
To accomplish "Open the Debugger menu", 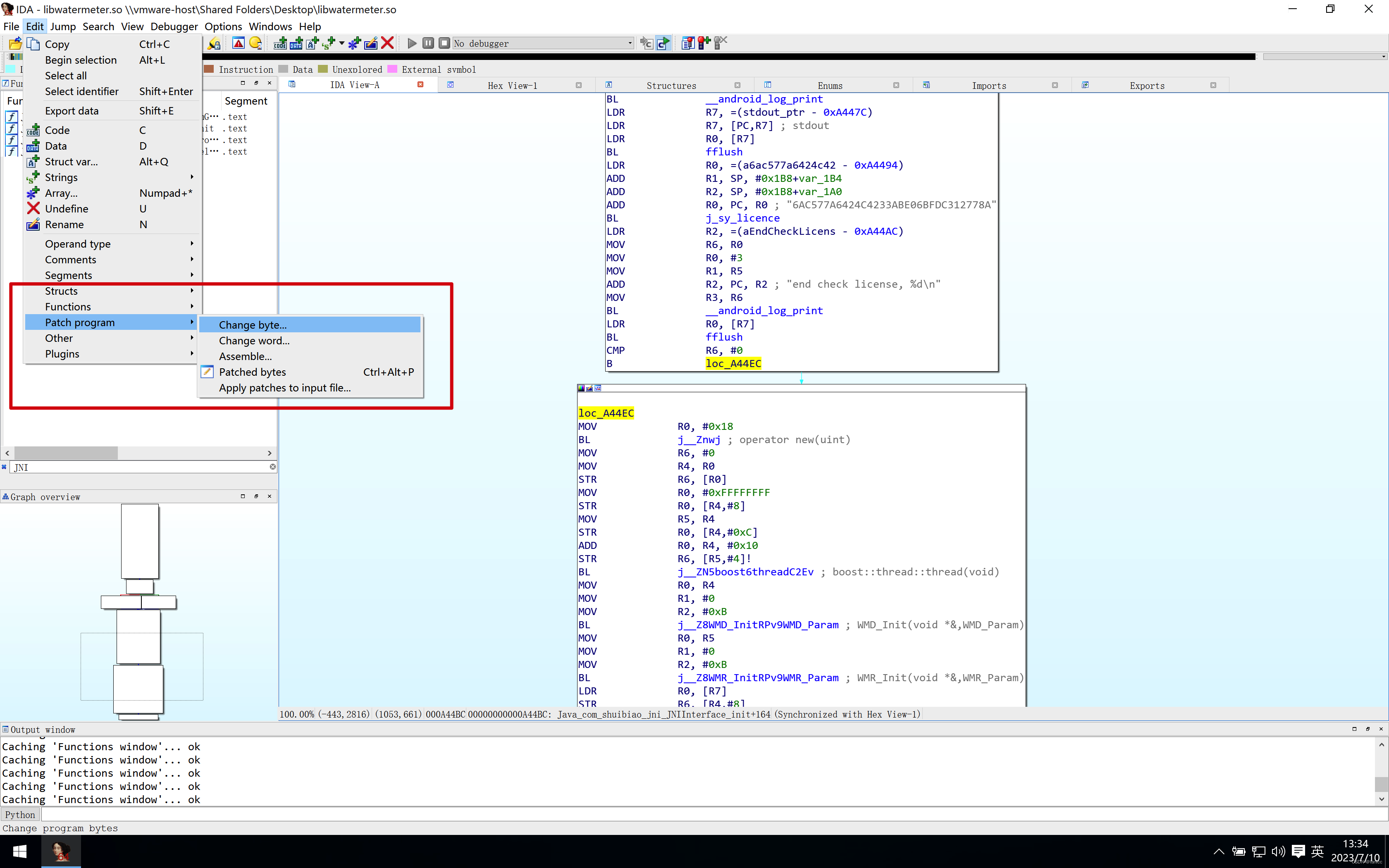I will point(174,26).
